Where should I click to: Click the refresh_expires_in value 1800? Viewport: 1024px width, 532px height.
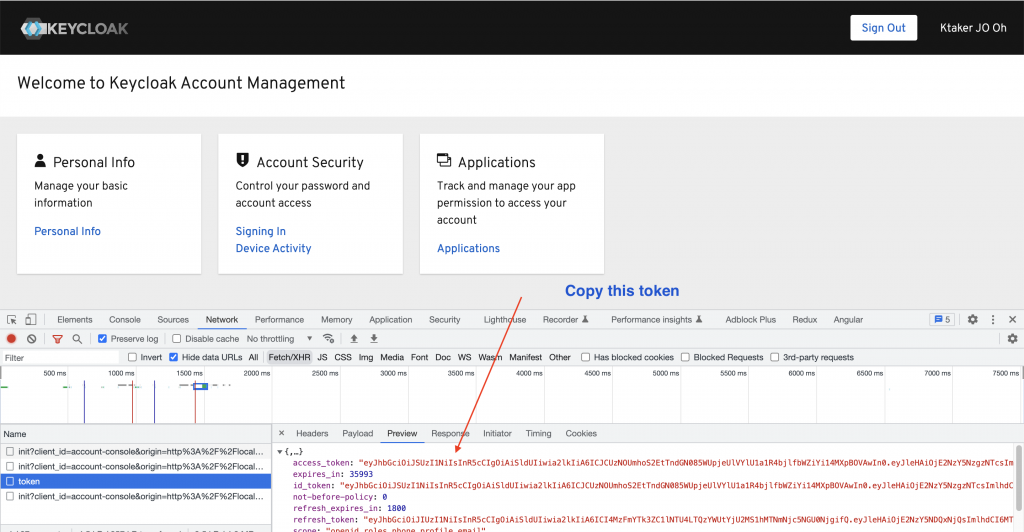(x=396, y=509)
